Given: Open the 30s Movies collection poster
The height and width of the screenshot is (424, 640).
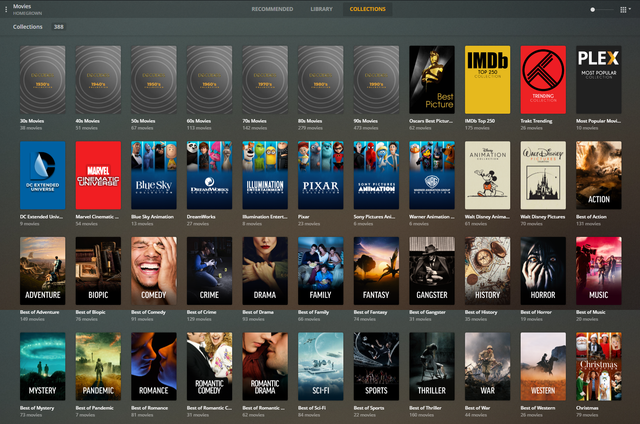Looking at the screenshot, I should tap(42, 80).
